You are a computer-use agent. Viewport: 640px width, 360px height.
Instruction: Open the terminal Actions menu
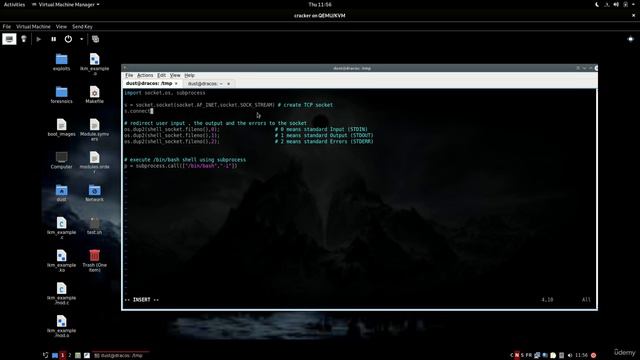point(145,76)
